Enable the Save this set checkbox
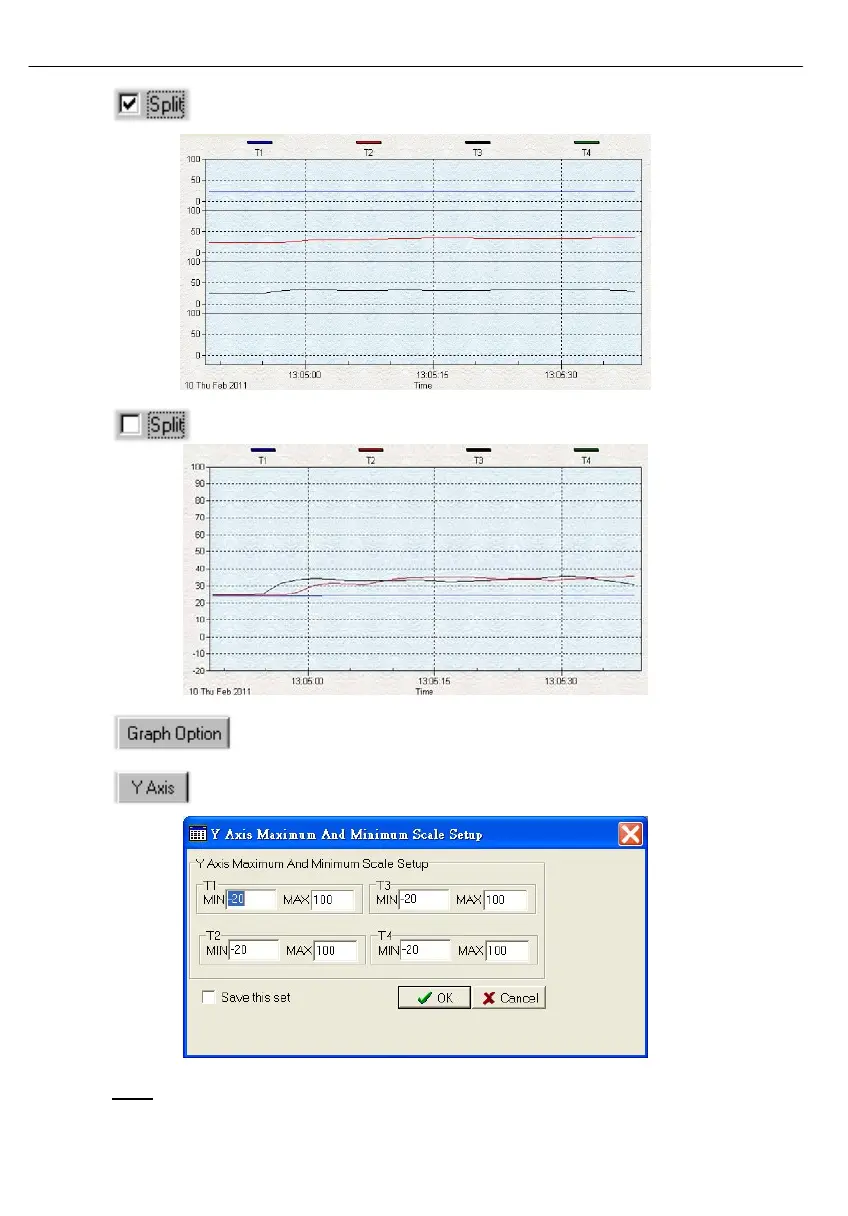 click(x=209, y=997)
